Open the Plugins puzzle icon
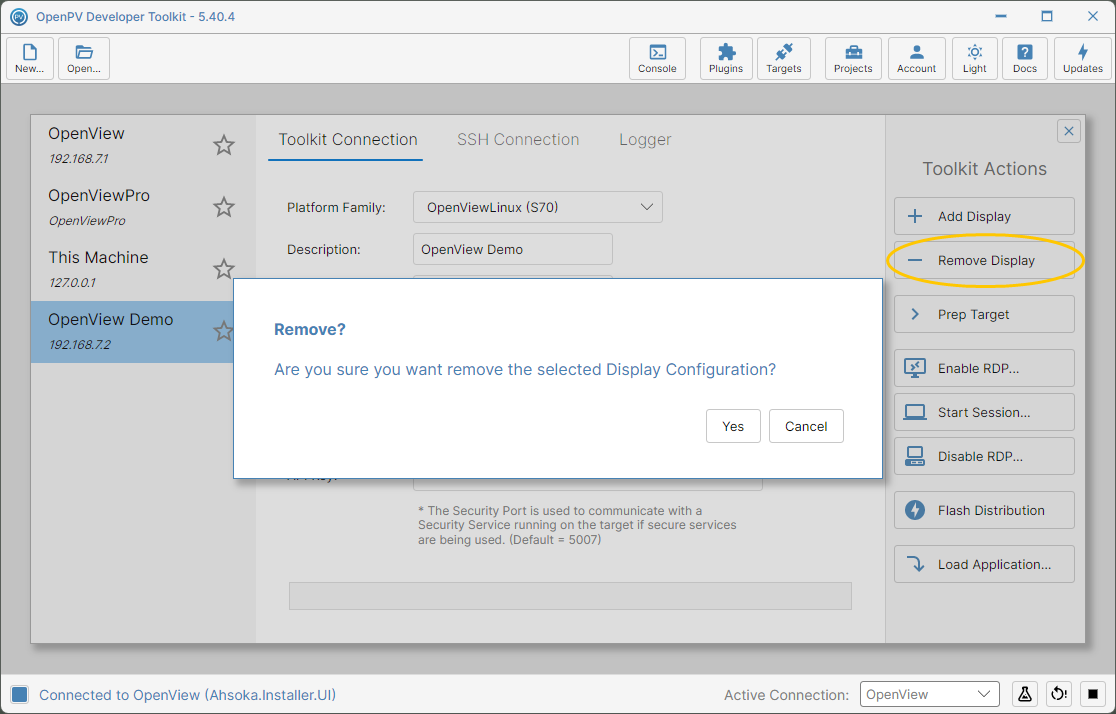This screenshot has width=1116, height=714. click(726, 58)
